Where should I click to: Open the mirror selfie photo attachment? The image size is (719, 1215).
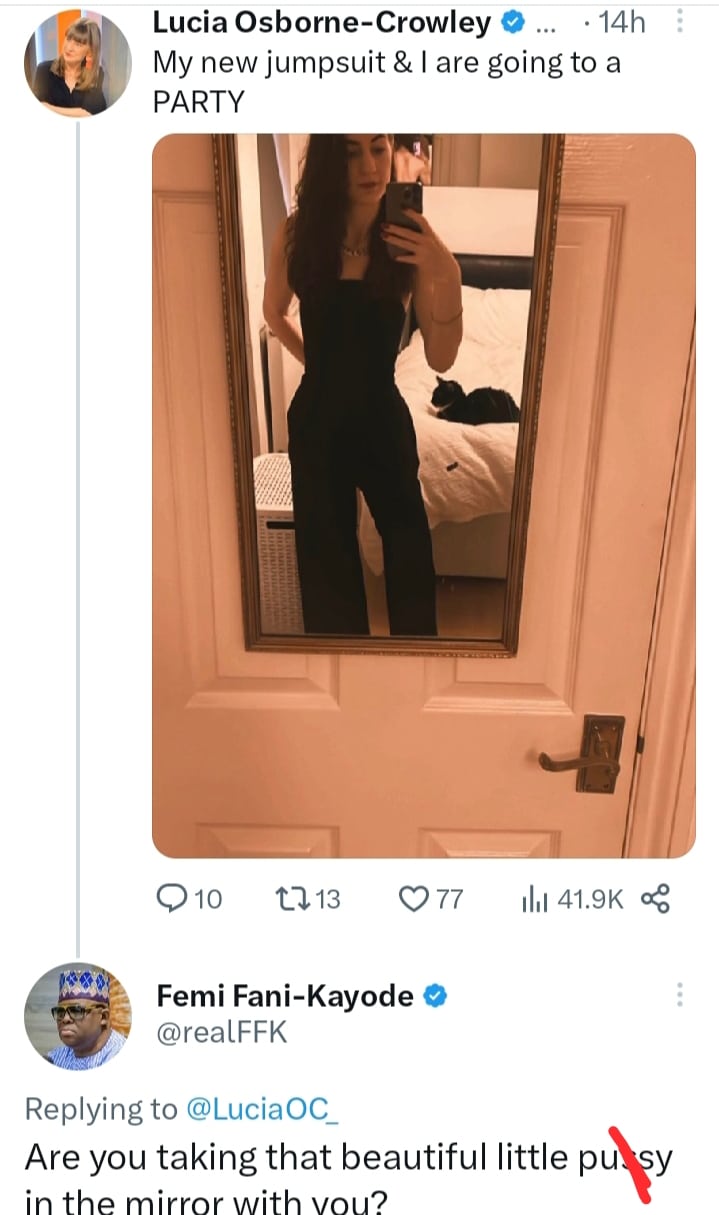point(423,495)
